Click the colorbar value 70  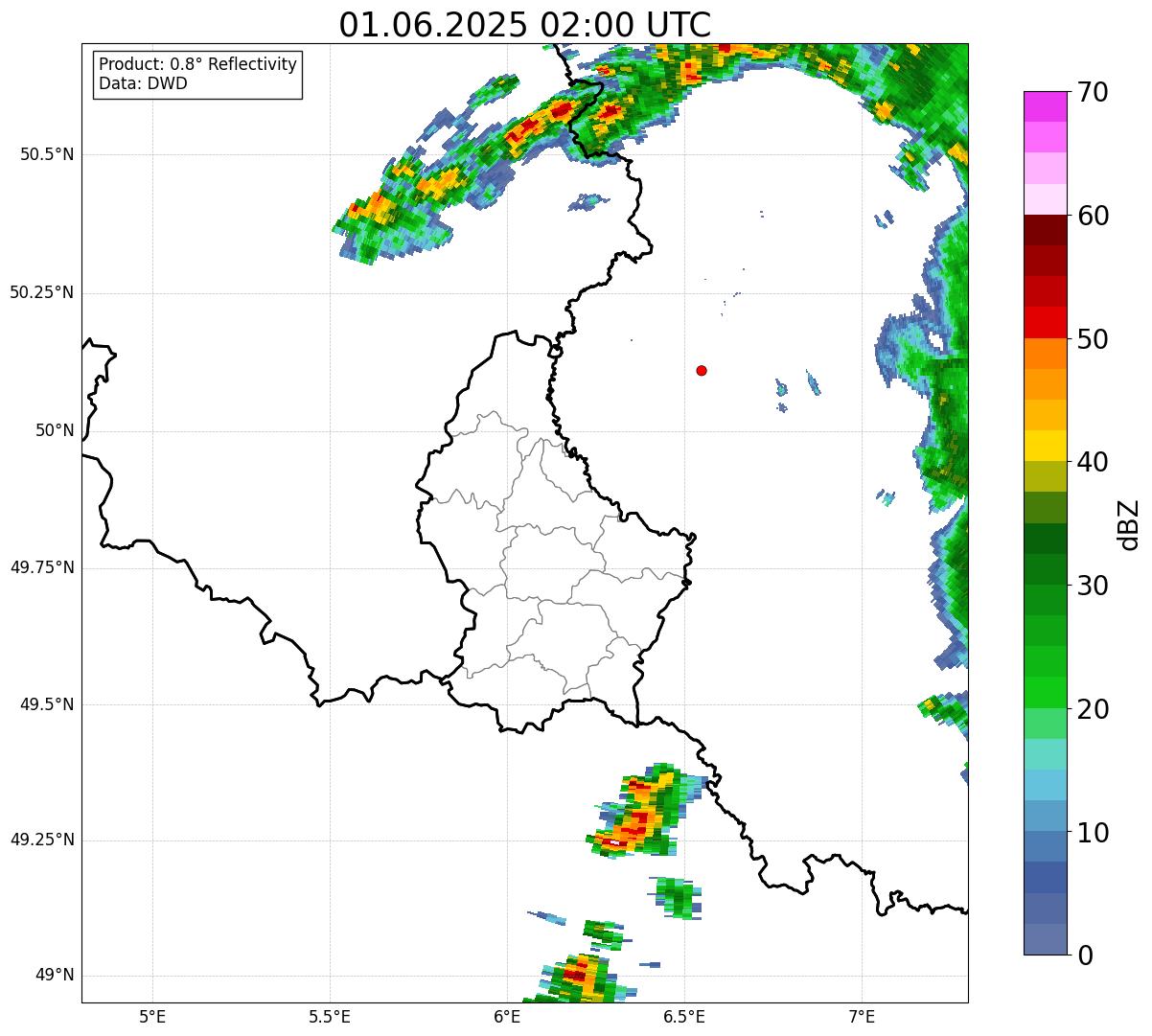coord(1093,92)
